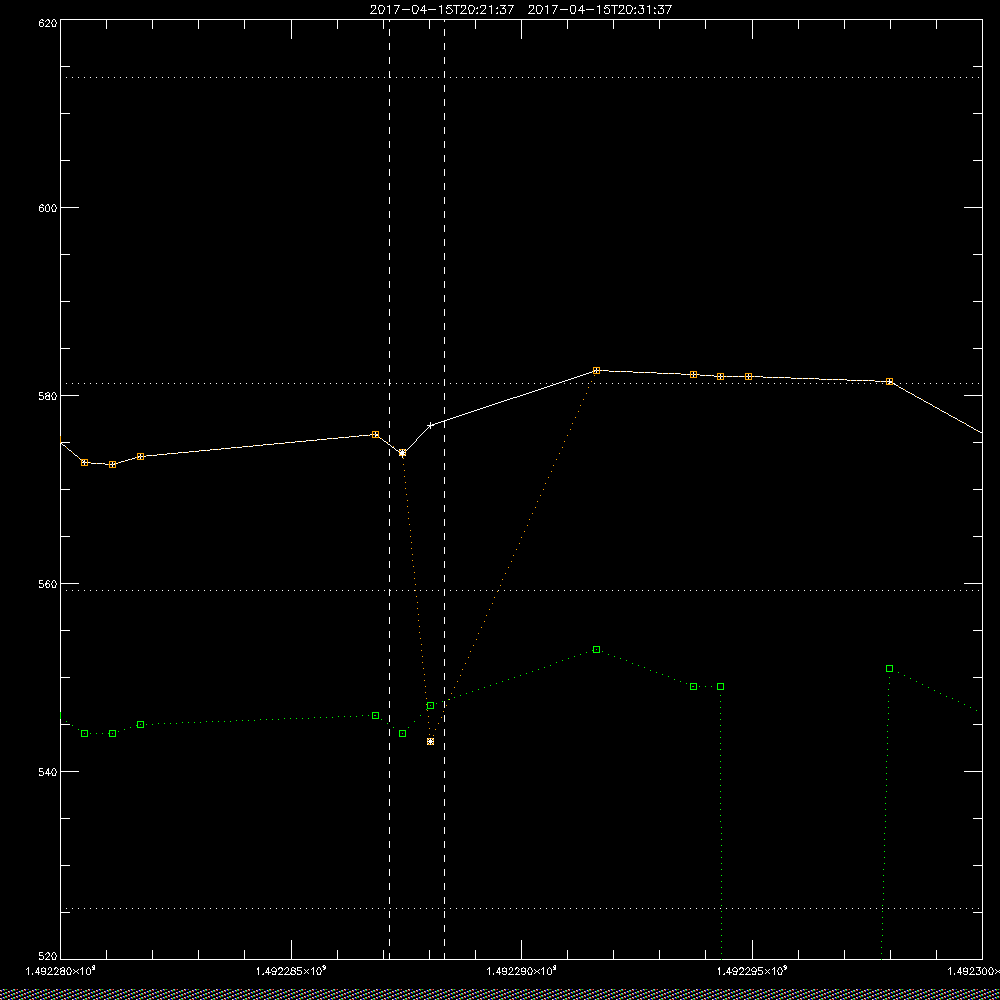Click the lower green point between the dashed lines

click(402, 733)
